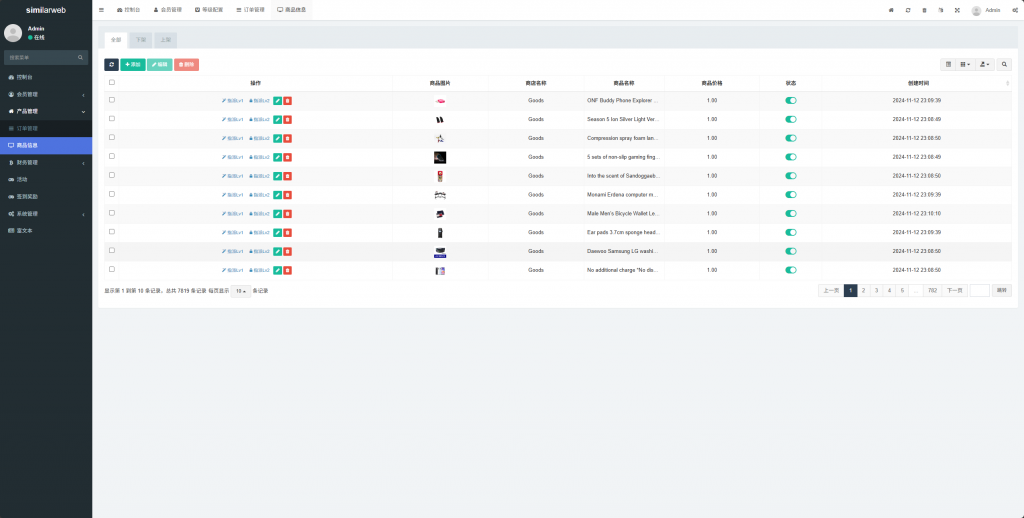The height and width of the screenshot is (518, 1024).
Task: Toggle fullscreen using the top bar expand icon
Action: tap(956, 10)
